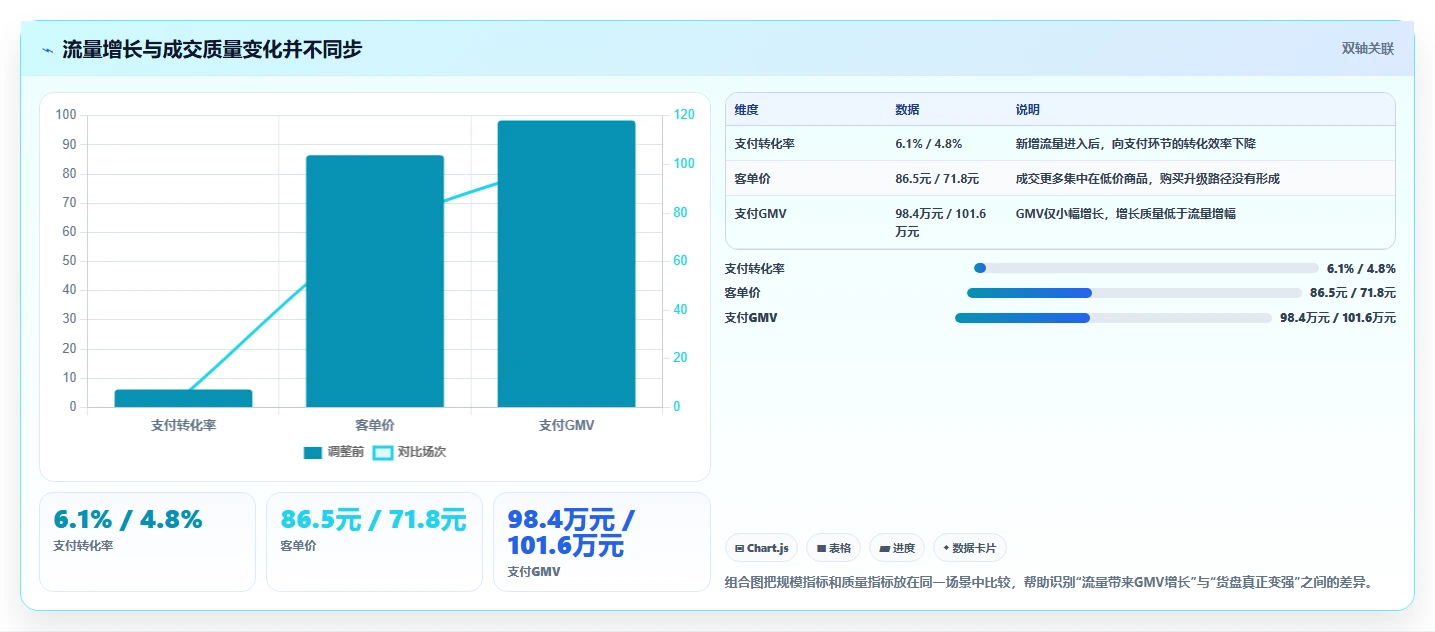Toggle the 对比场次 legend entry
Image resolution: width=1435 pixels, height=632 pixels.
[409, 452]
